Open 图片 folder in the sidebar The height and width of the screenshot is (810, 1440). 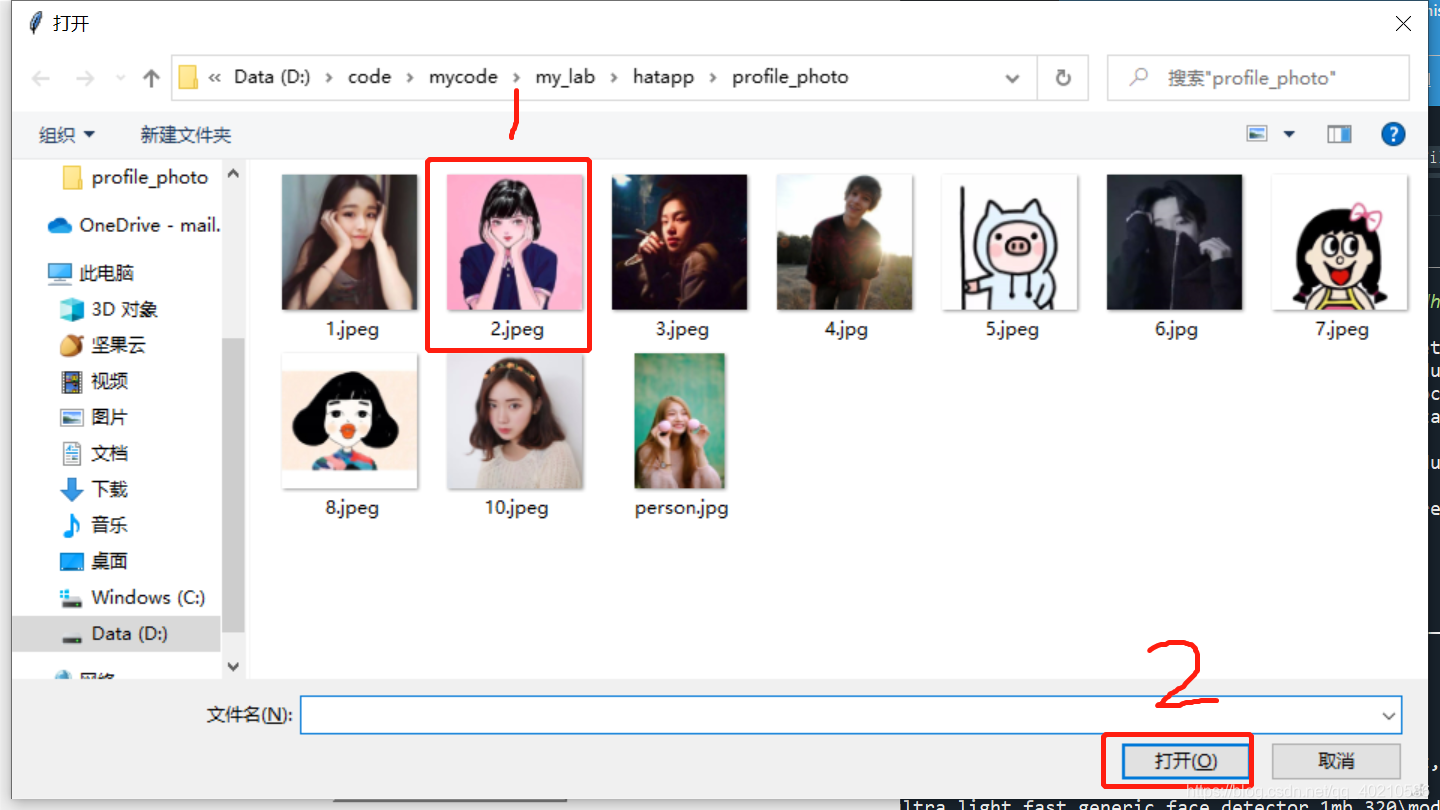pyautogui.click(x=94, y=417)
